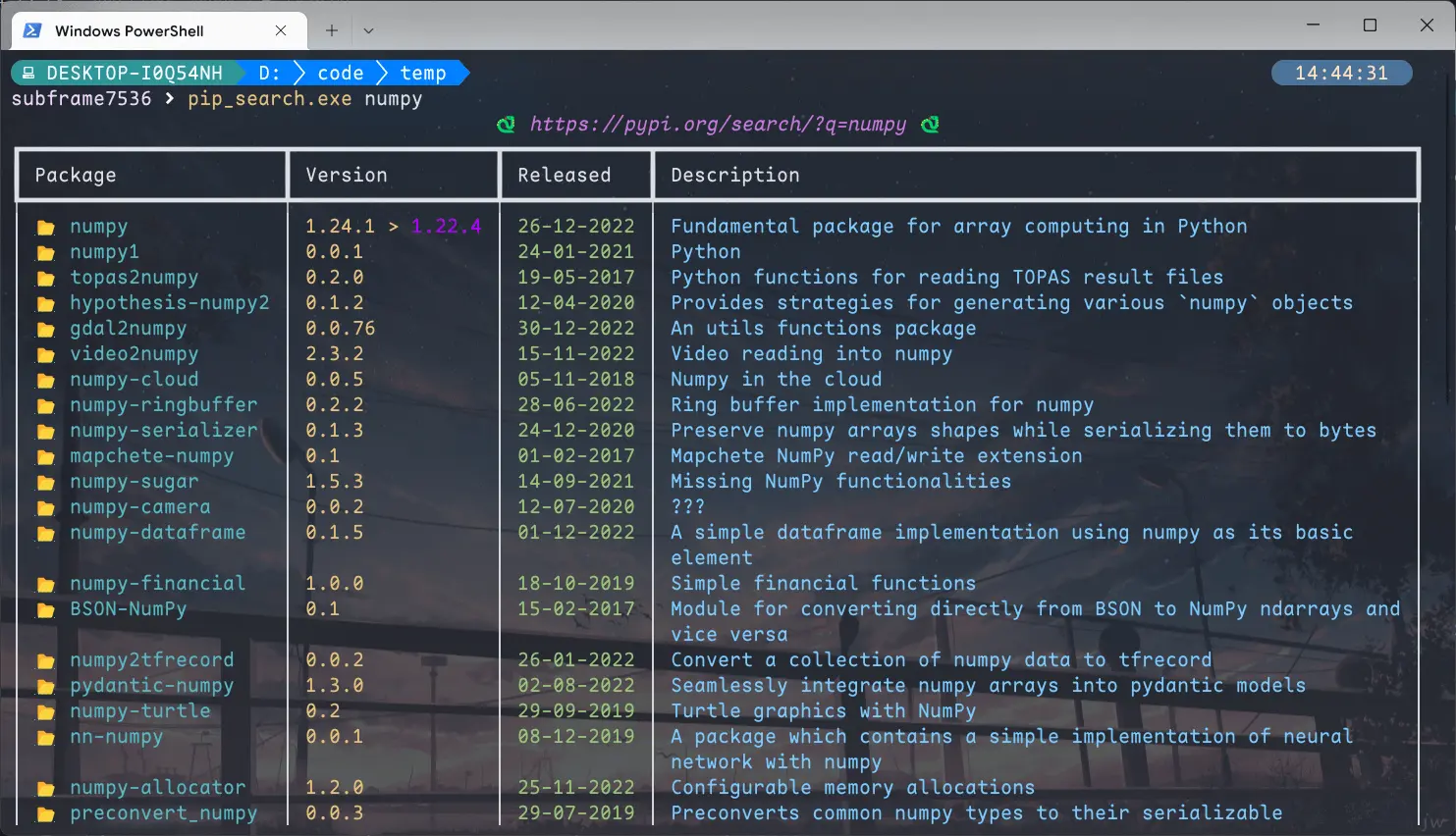Click the folder icon next to numpy

[45, 228]
